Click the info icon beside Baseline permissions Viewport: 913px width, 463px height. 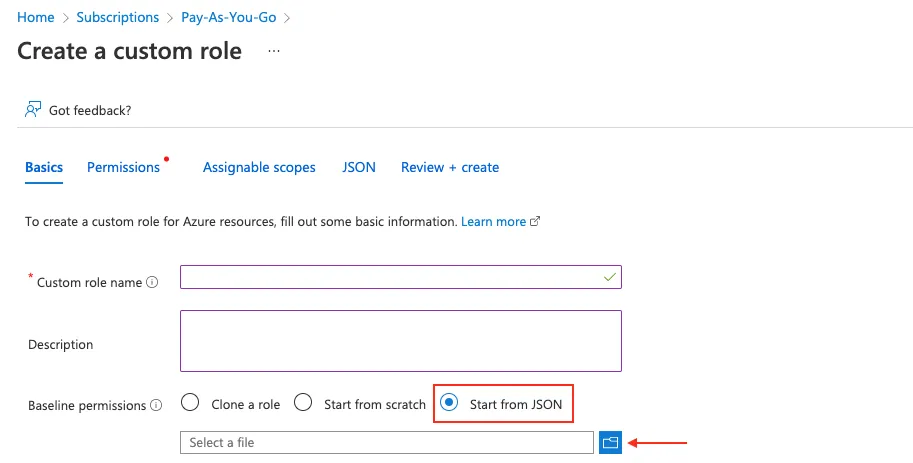[x=156, y=405]
